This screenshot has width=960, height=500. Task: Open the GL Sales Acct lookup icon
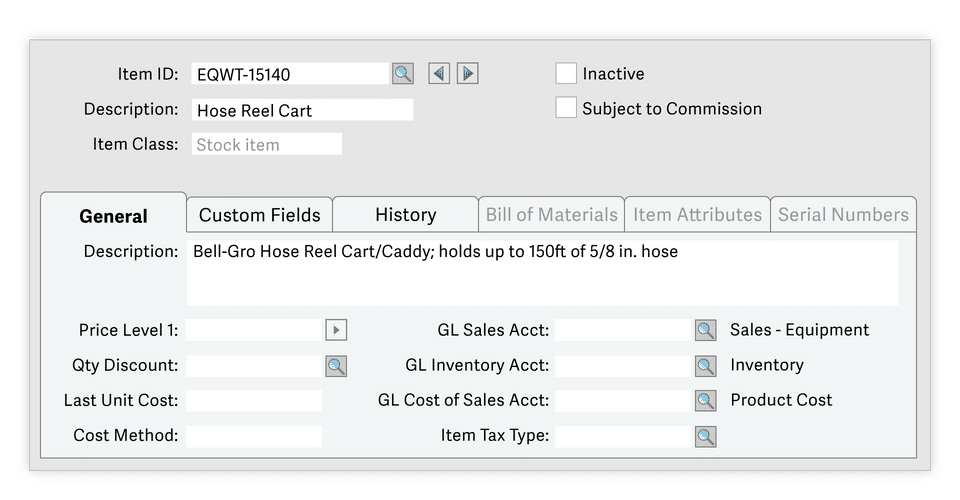click(x=706, y=330)
